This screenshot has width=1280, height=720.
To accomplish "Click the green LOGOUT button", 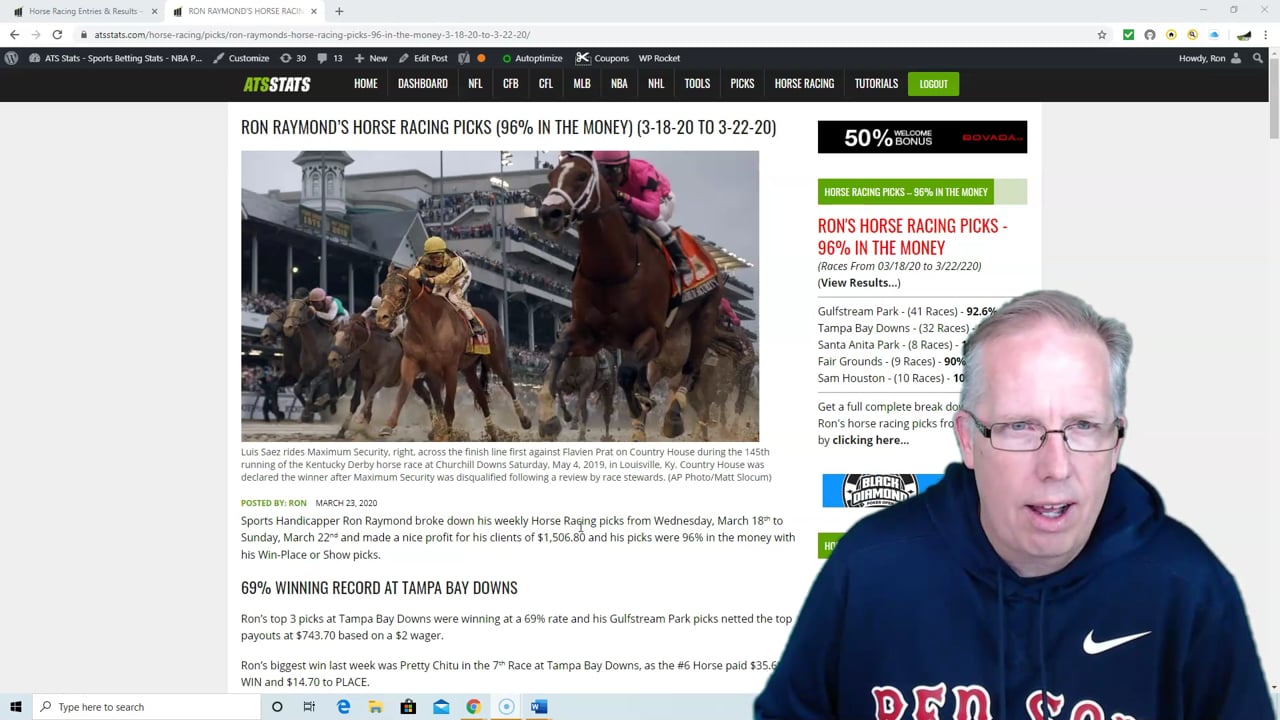I will pyautogui.click(x=933, y=84).
